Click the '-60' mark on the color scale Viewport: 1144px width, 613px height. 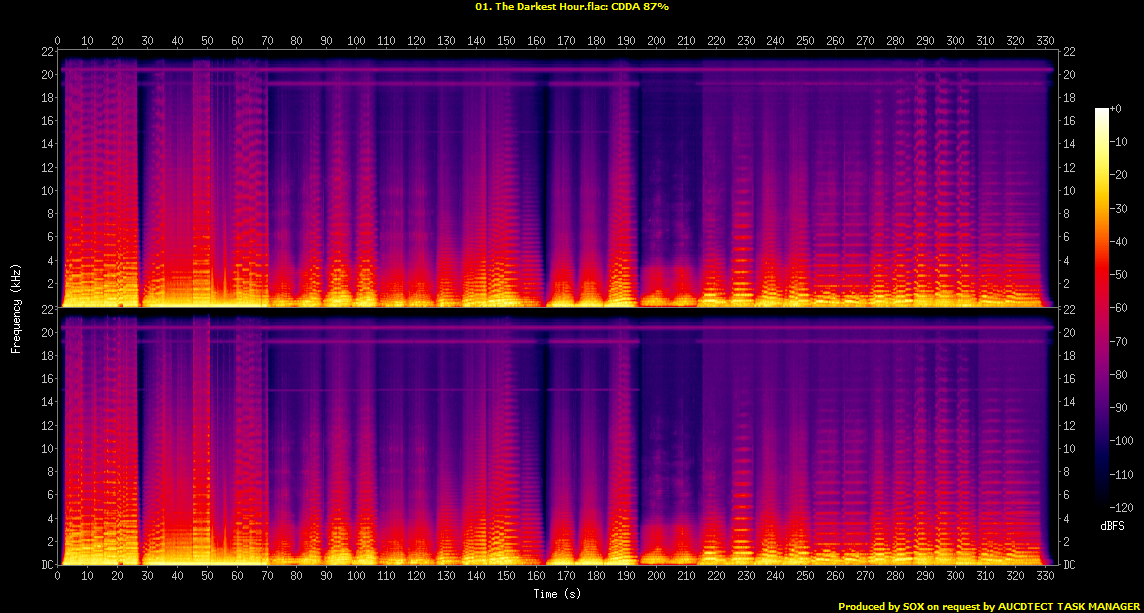pyautogui.click(x=1120, y=307)
